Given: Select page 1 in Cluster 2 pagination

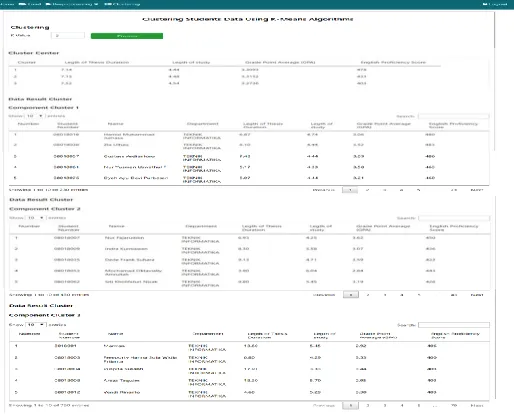Looking at the screenshot, I should point(351,295).
